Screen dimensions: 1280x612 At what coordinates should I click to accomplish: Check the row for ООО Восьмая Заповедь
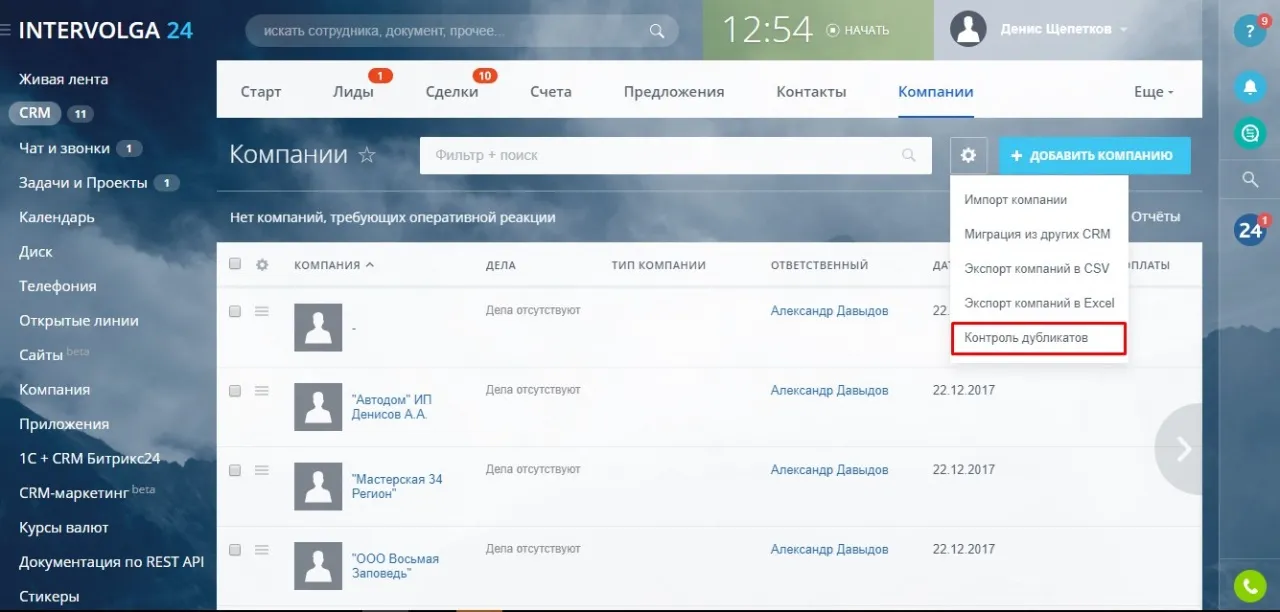234,549
